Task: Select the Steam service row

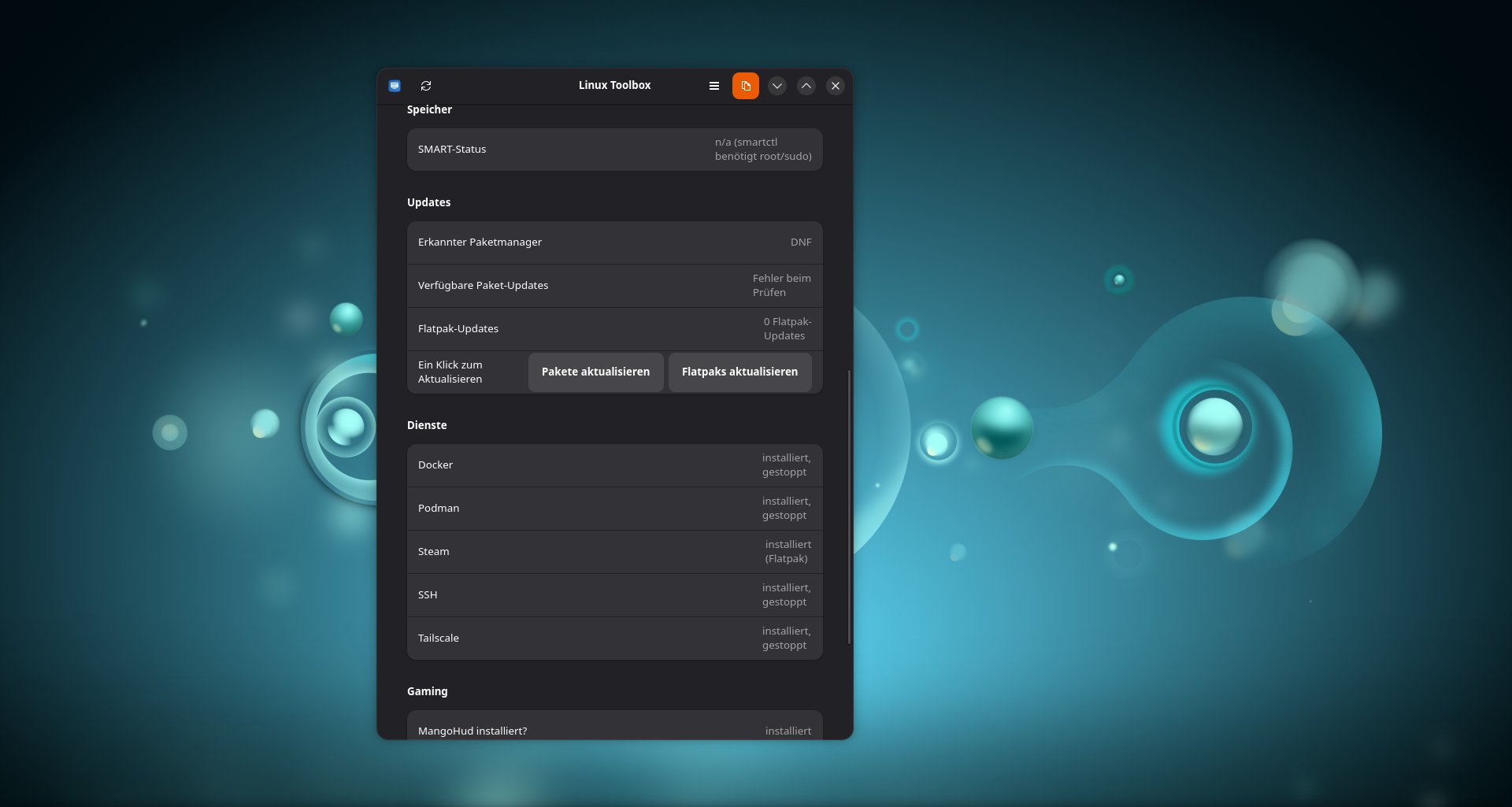Action: (615, 552)
